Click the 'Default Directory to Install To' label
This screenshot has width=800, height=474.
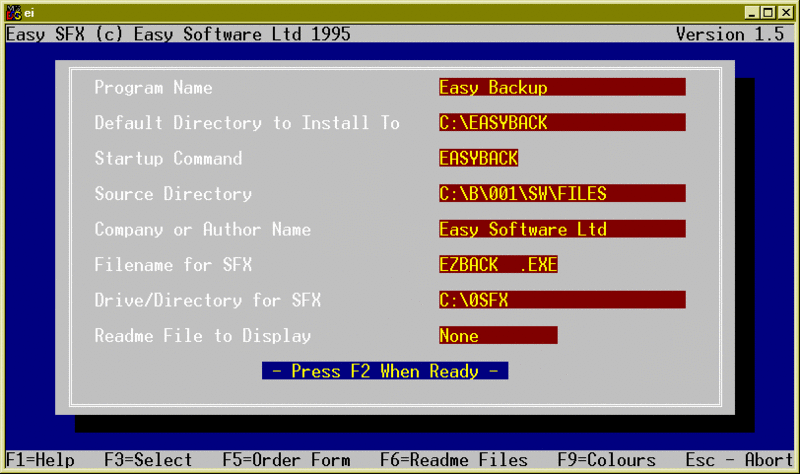point(247,123)
